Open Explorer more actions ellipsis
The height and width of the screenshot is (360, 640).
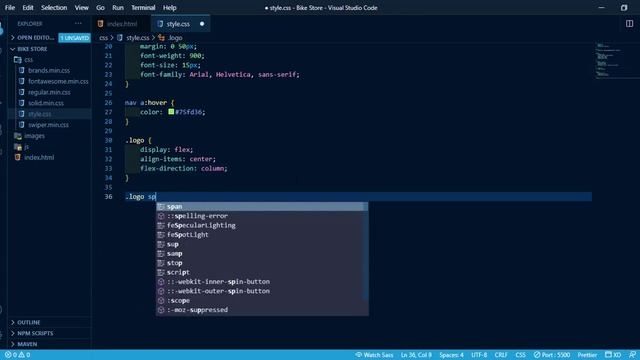pos(78,24)
